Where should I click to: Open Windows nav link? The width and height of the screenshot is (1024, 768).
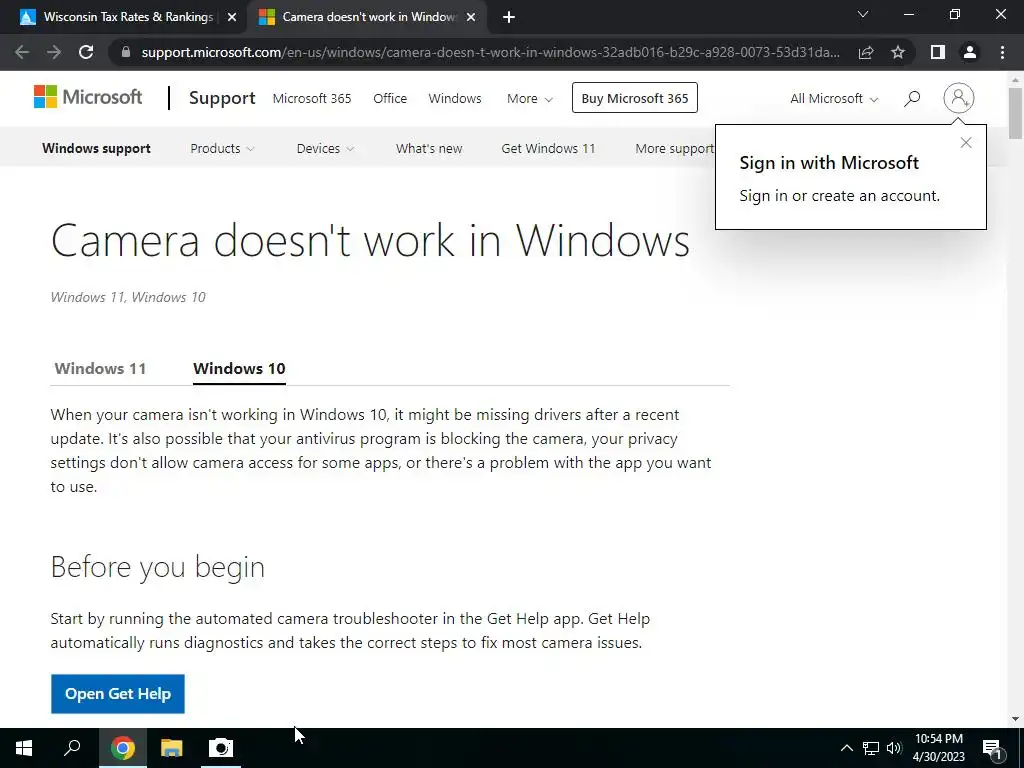coord(455,99)
